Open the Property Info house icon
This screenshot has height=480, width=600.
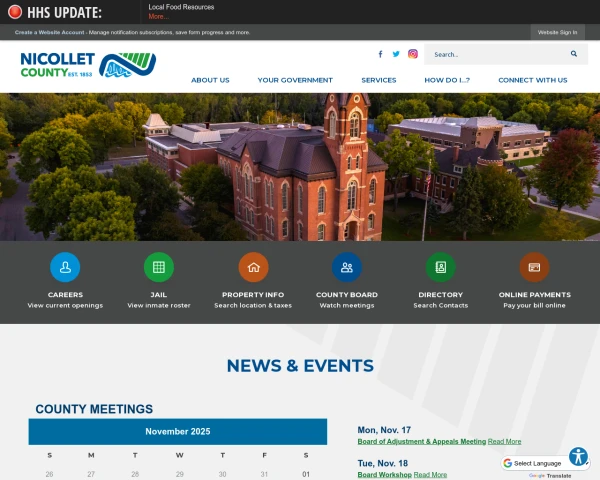pyautogui.click(x=253, y=267)
